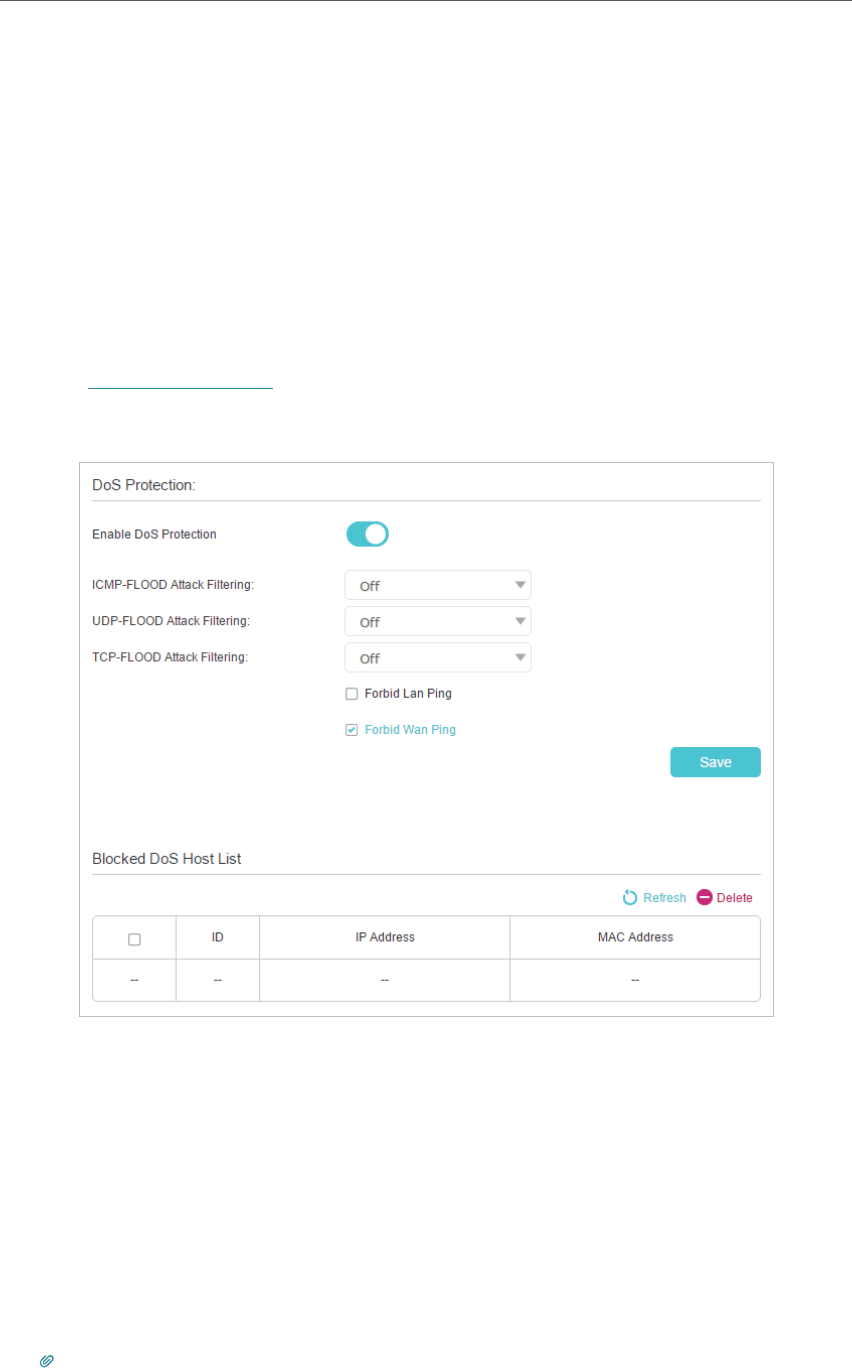Click the Save button

coord(715,762)
